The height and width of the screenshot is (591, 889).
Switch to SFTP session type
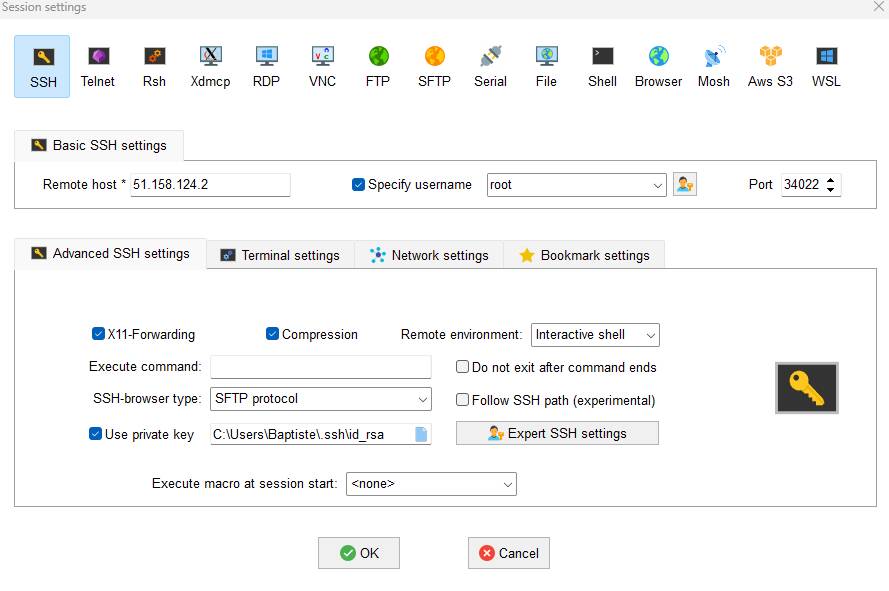click(x=434, y=66)
